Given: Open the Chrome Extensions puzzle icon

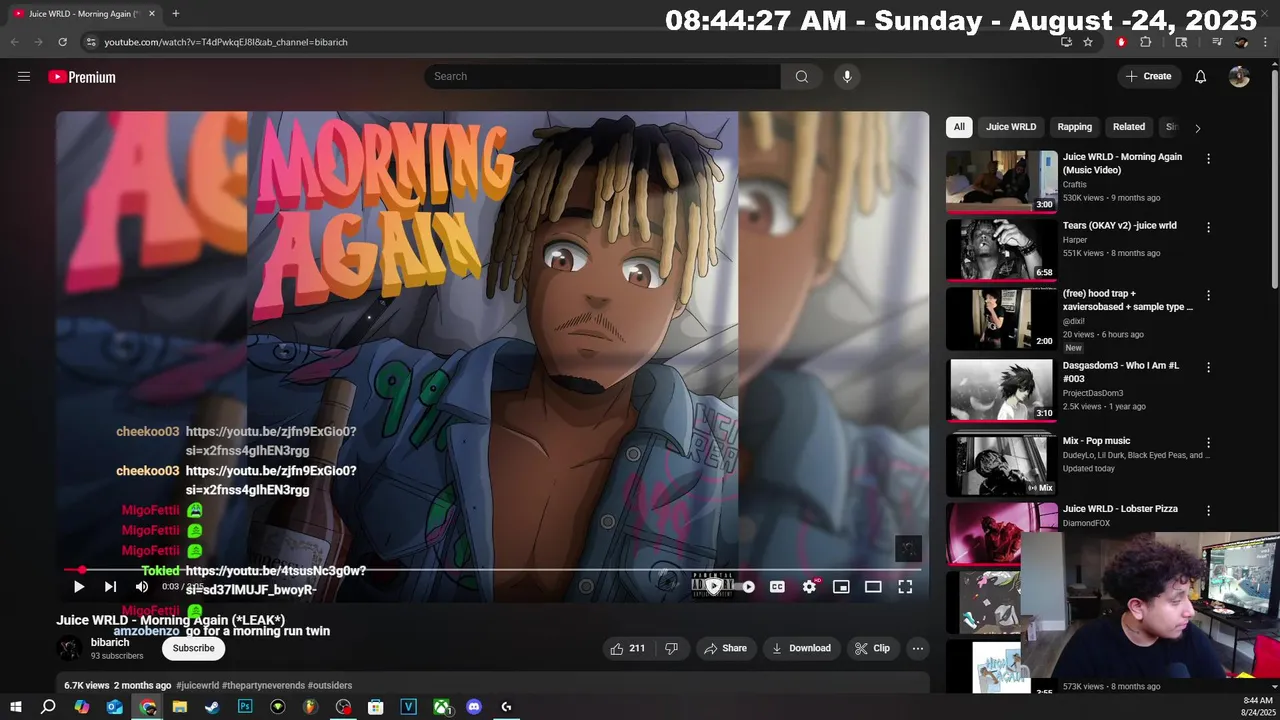Looking at the screenshot, I should pyautogui.click(x=1146, y=42).
